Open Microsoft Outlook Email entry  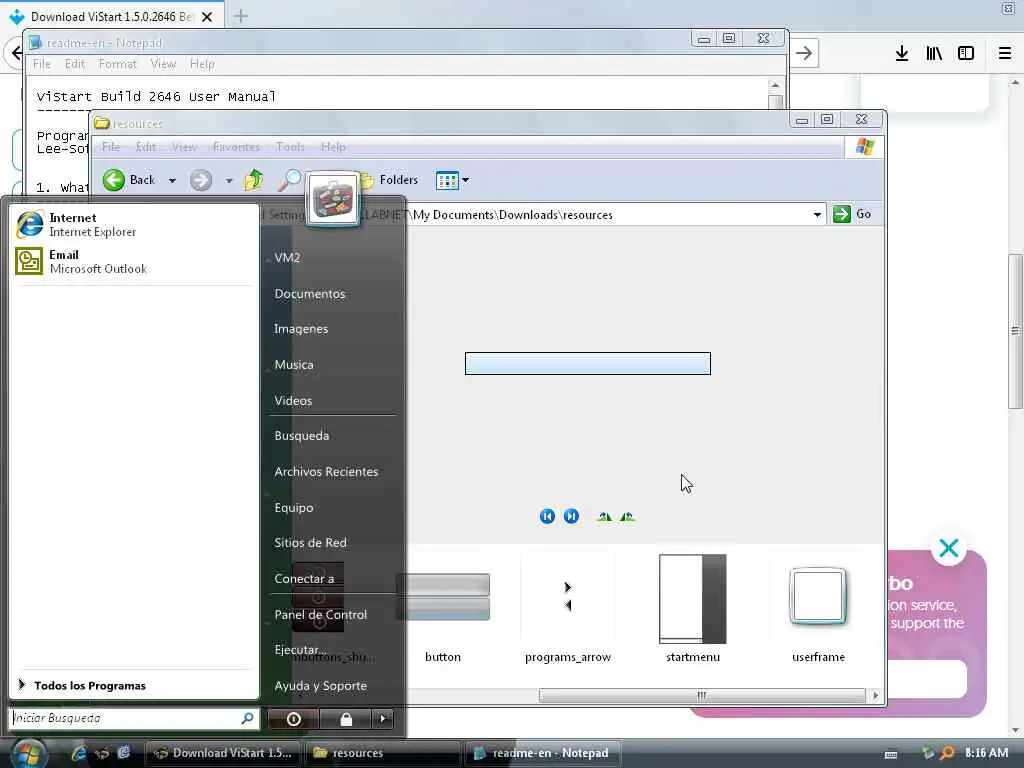[x=81, y=261]
